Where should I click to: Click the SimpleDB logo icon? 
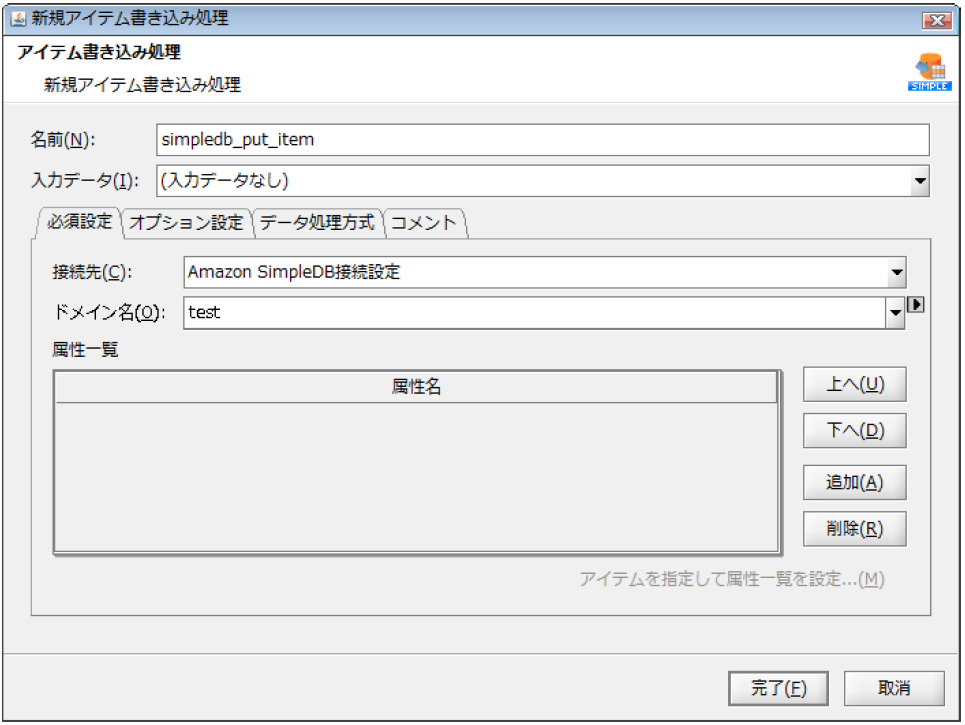tap(928, 72)
